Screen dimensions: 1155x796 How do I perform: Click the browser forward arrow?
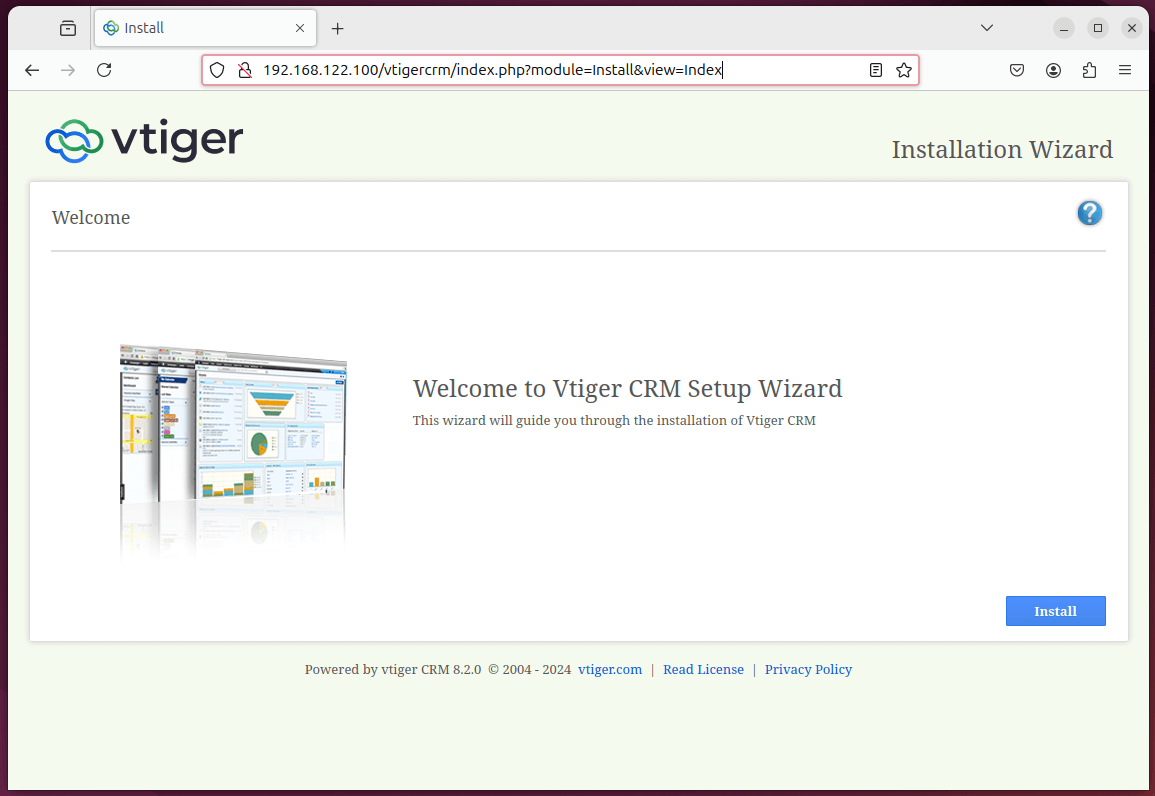click(68, 70)
